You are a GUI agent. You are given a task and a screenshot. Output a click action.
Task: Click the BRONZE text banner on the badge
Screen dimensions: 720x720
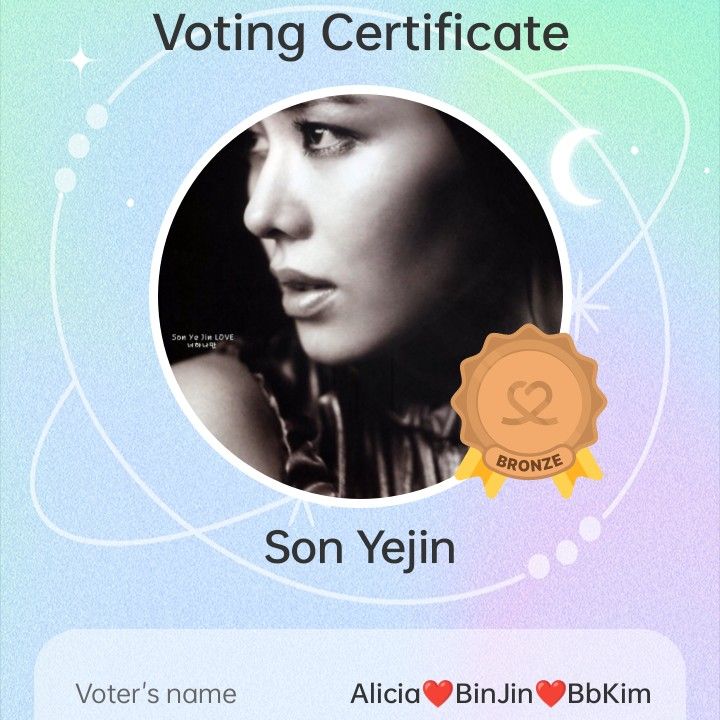[x=529, y=462]
